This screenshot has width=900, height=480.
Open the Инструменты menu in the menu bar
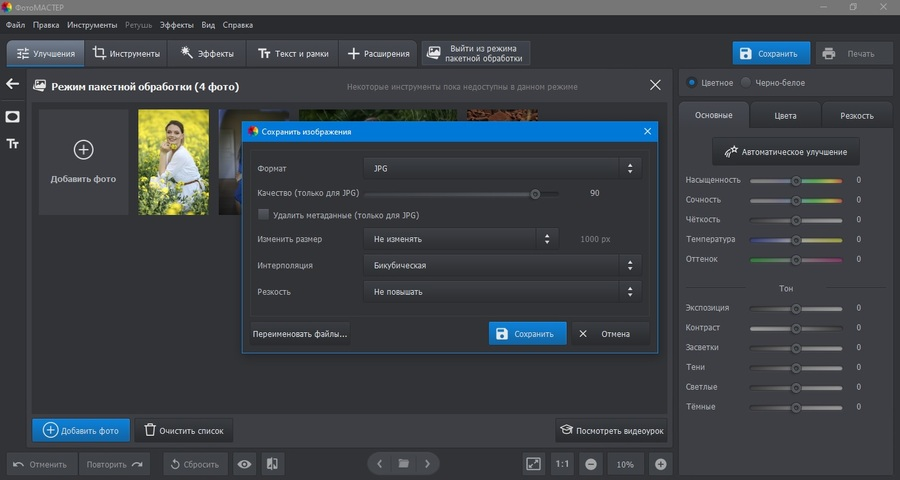(92, 25)
